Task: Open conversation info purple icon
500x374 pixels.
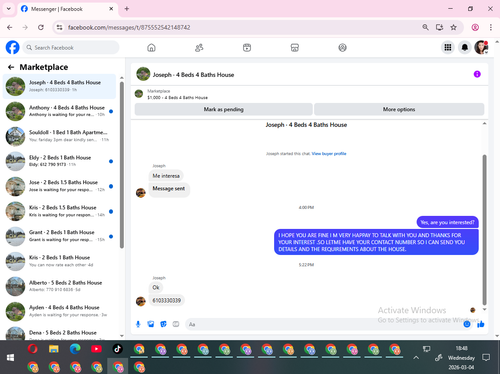Action: [x=477, y=74]
